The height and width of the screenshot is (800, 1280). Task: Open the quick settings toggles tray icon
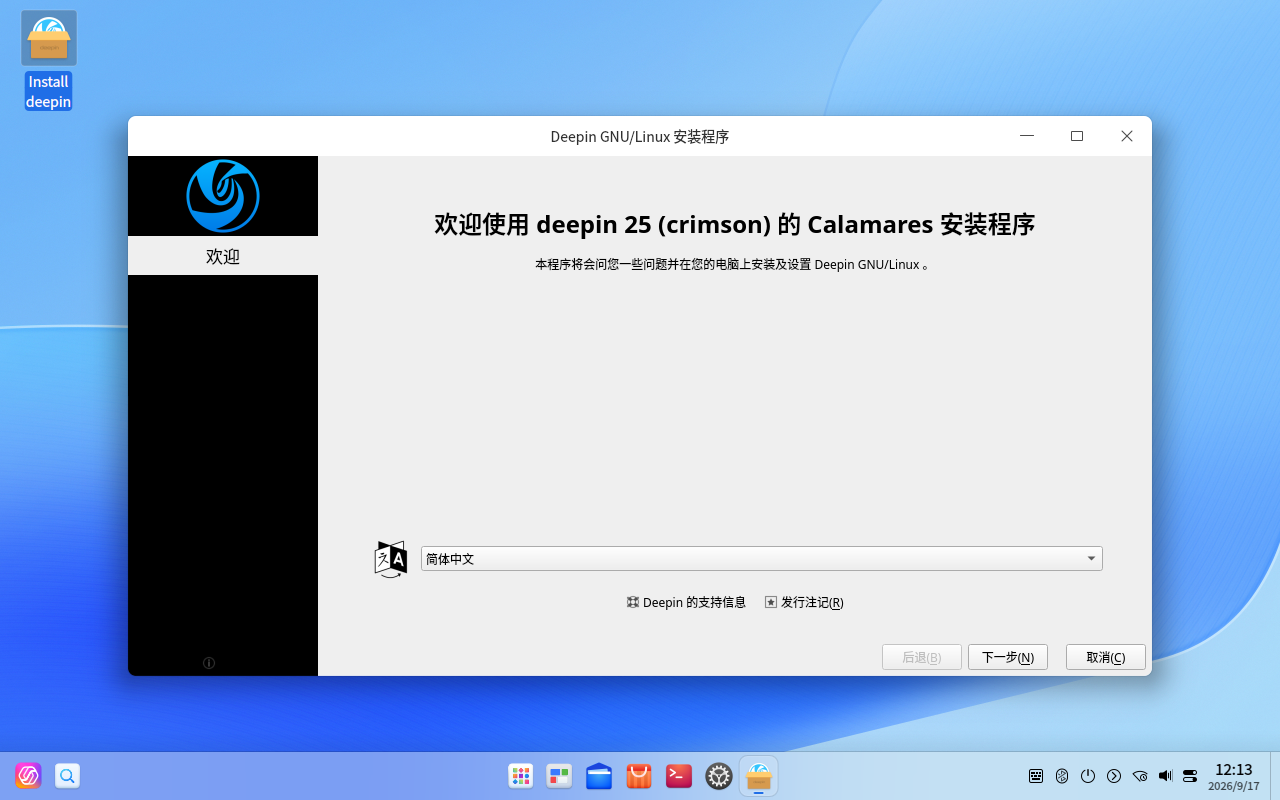pos(1190,775)
